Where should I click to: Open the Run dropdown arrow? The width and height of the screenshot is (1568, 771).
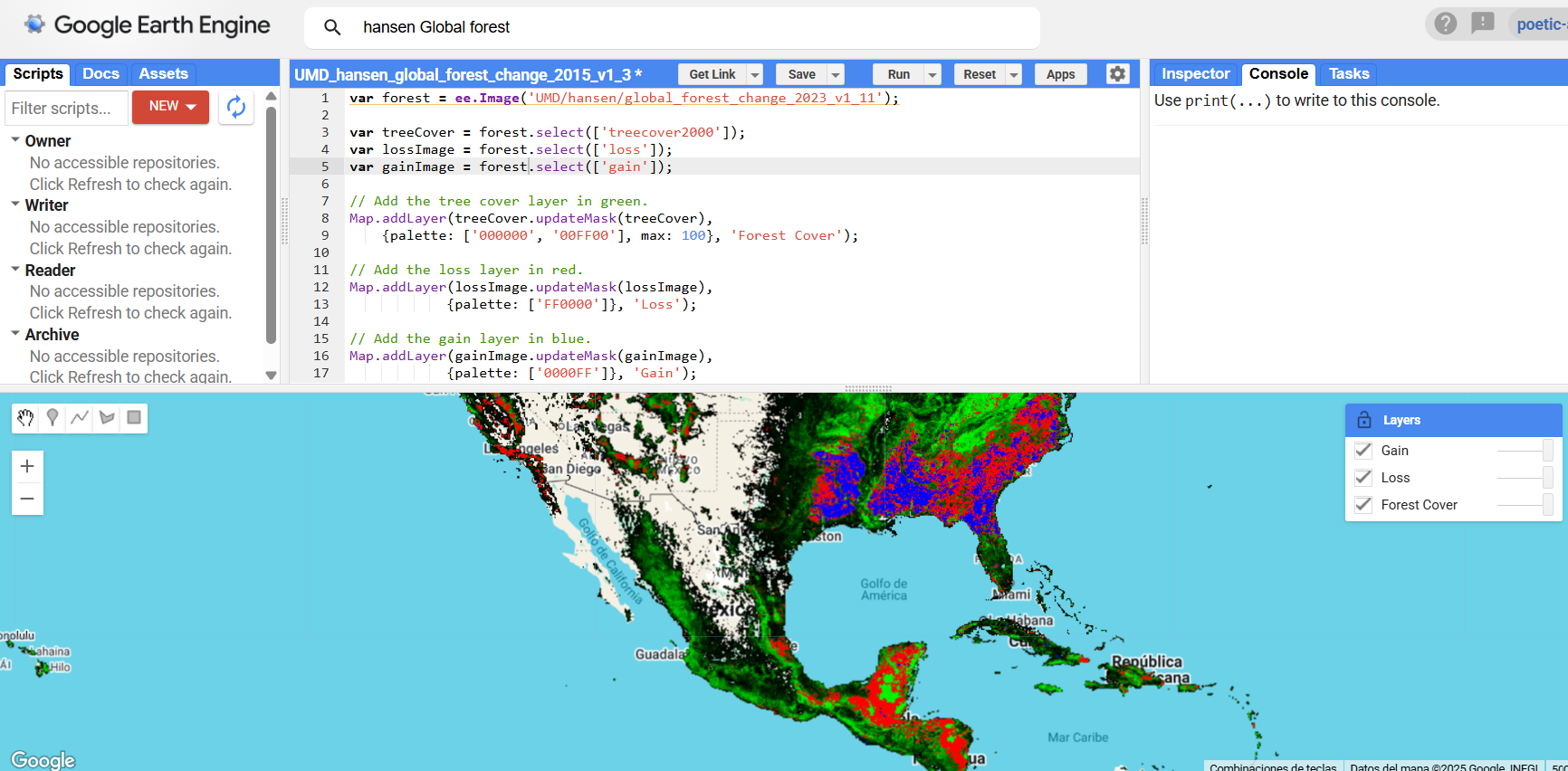click(x=932, y=74)
